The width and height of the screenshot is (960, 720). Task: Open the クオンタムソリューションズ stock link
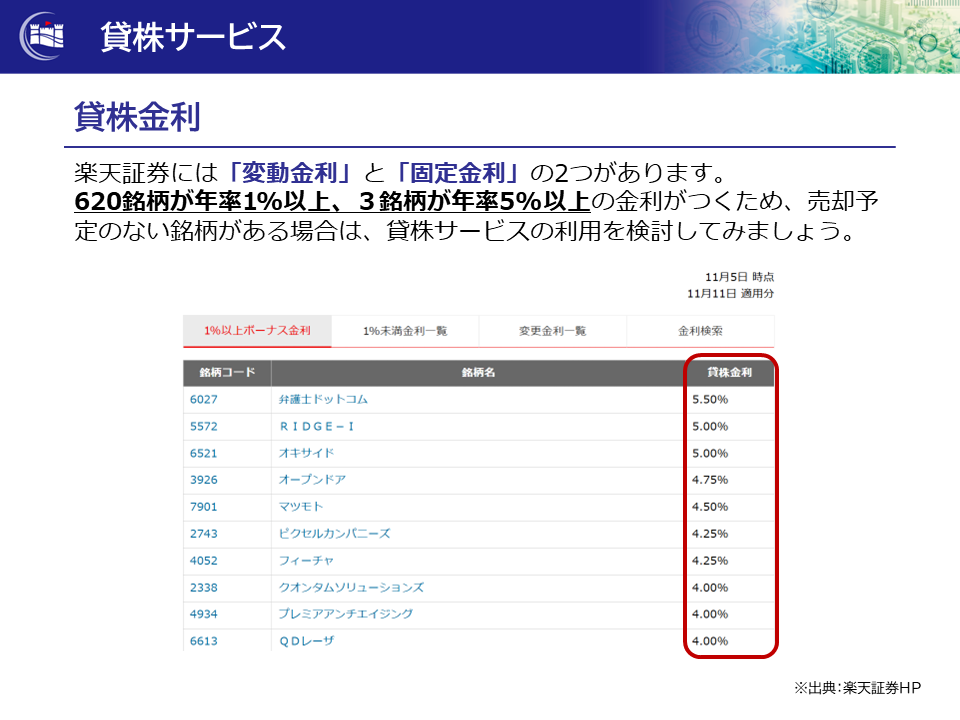(351, 587)
